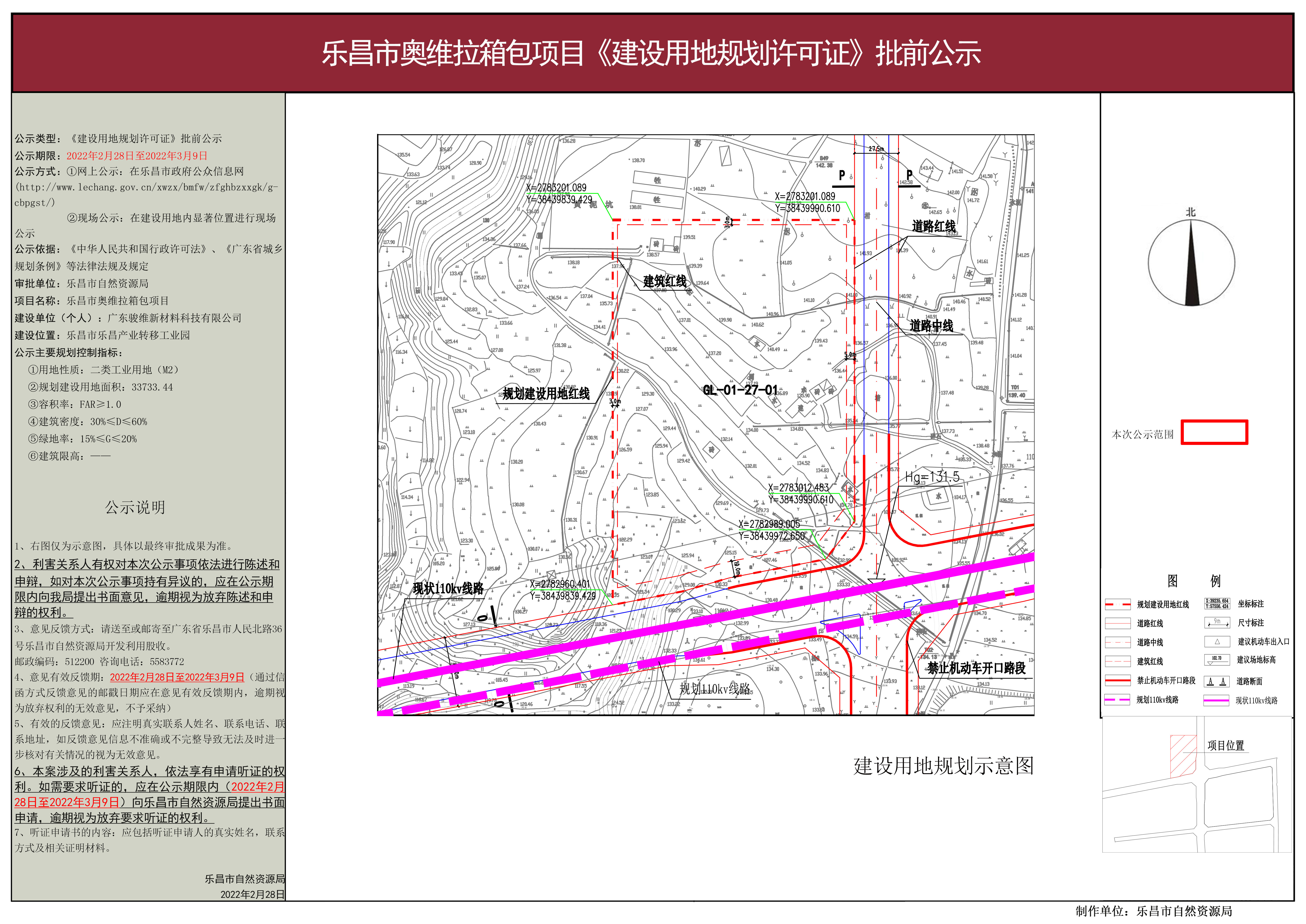Click the 27.5m road width dimension

coord(876,149)
